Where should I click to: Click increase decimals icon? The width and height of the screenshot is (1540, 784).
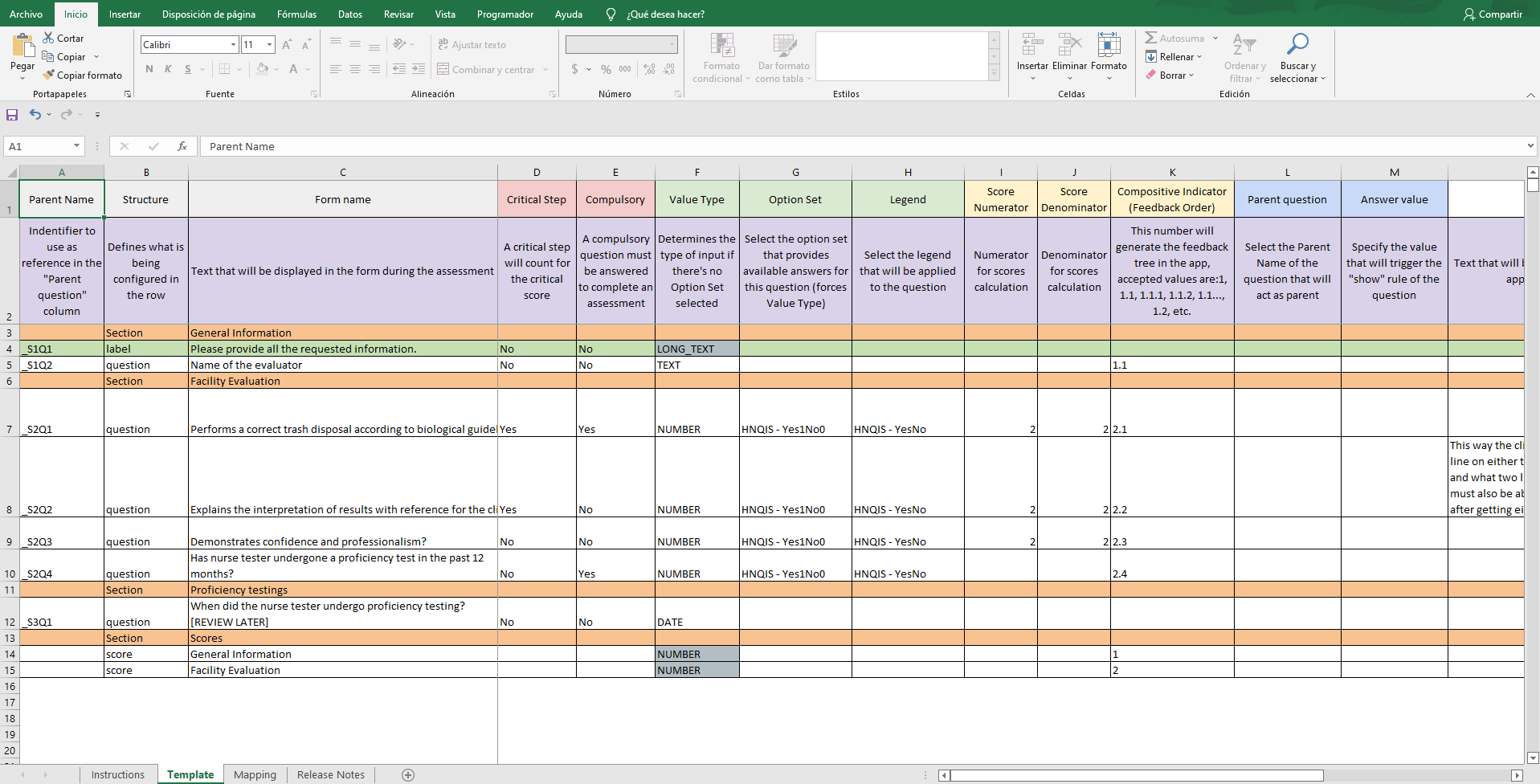(x=649, y=69)
